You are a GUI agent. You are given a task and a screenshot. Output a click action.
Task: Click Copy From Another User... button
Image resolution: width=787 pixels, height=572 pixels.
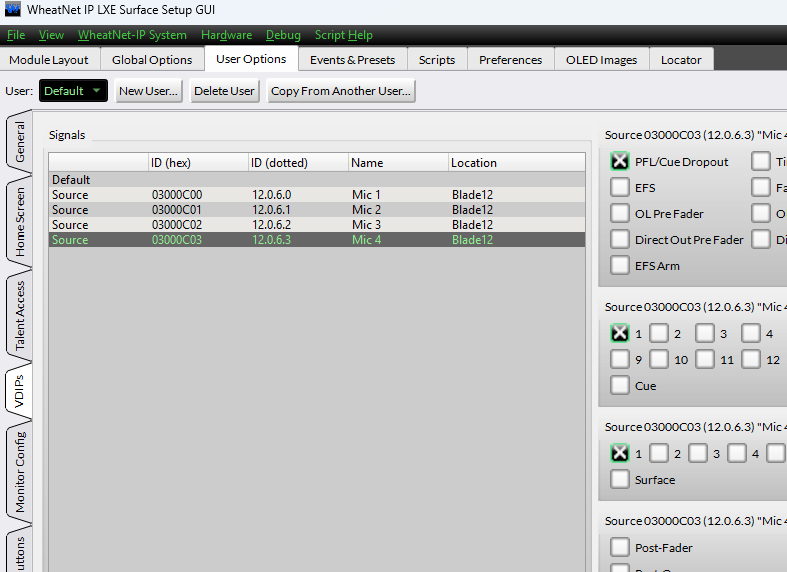341,91
